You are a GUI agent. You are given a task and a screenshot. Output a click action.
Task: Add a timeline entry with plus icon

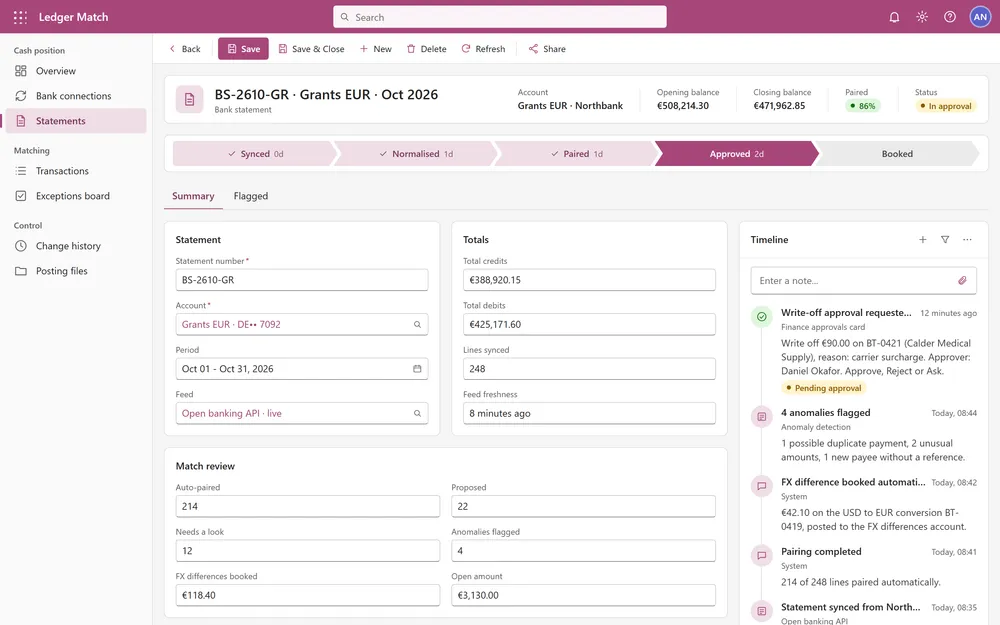click(x=923, y=240)
